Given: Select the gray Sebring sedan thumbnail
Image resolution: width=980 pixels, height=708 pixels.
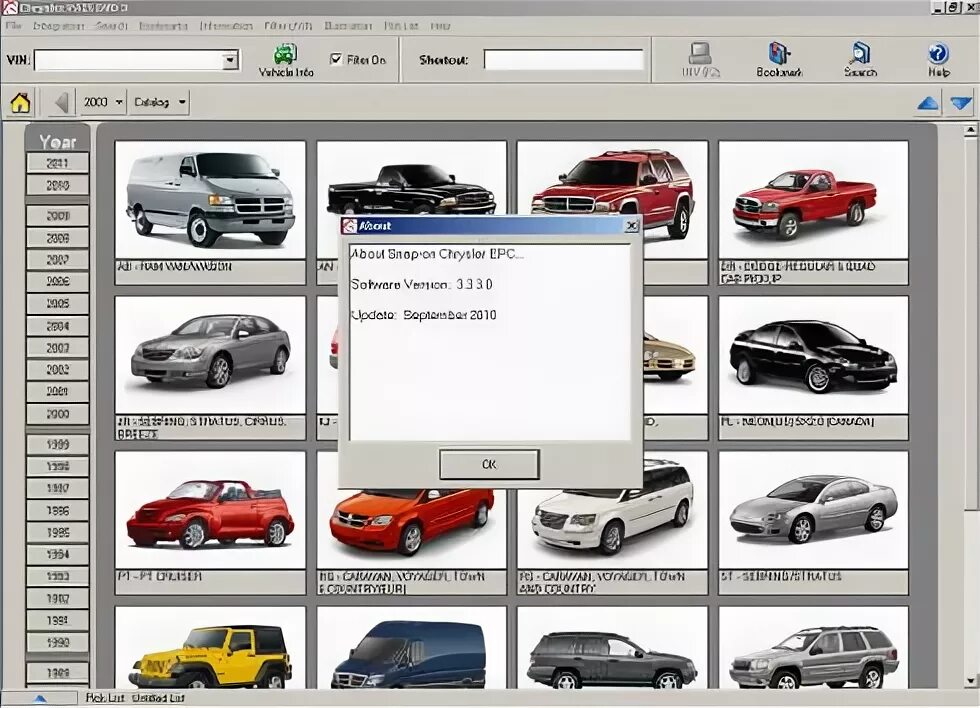Looking at the screenshot, I should pyautogui.click(x=210, y=355).
